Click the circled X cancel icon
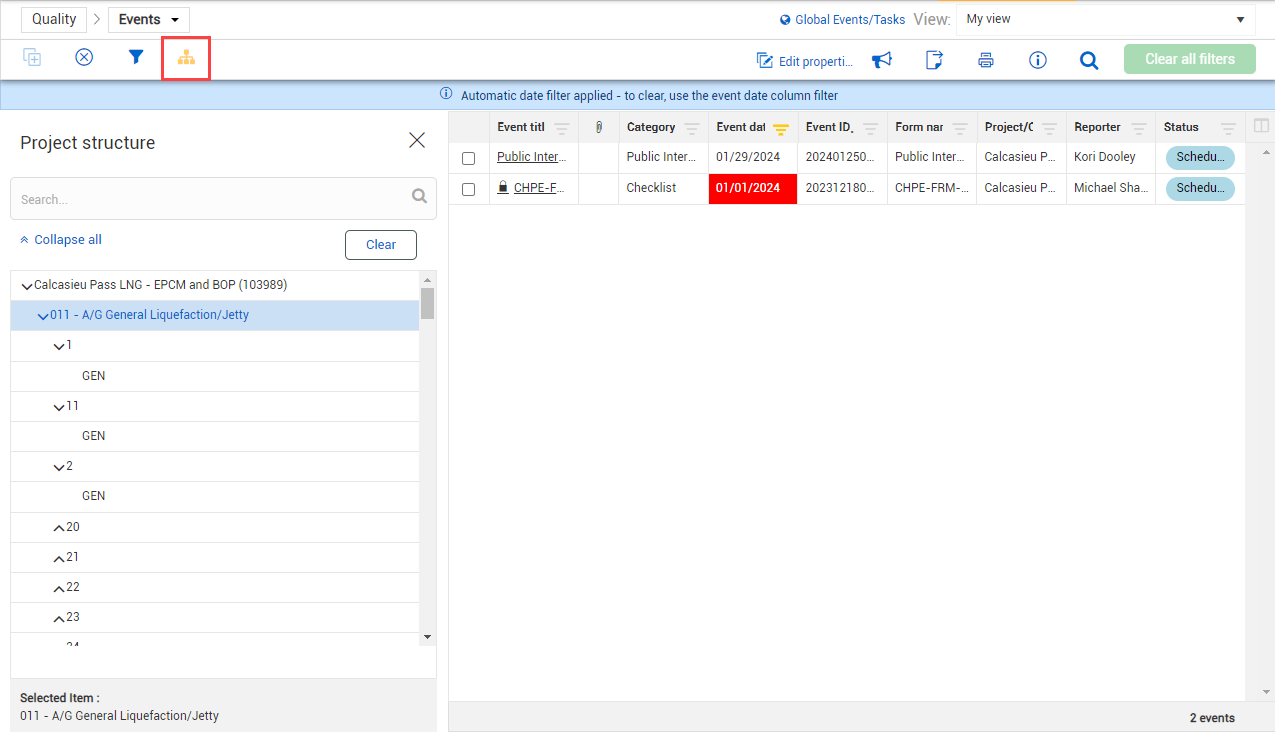Image resolution: width=1275 pixels, height=732 pixels. (84, 58)
